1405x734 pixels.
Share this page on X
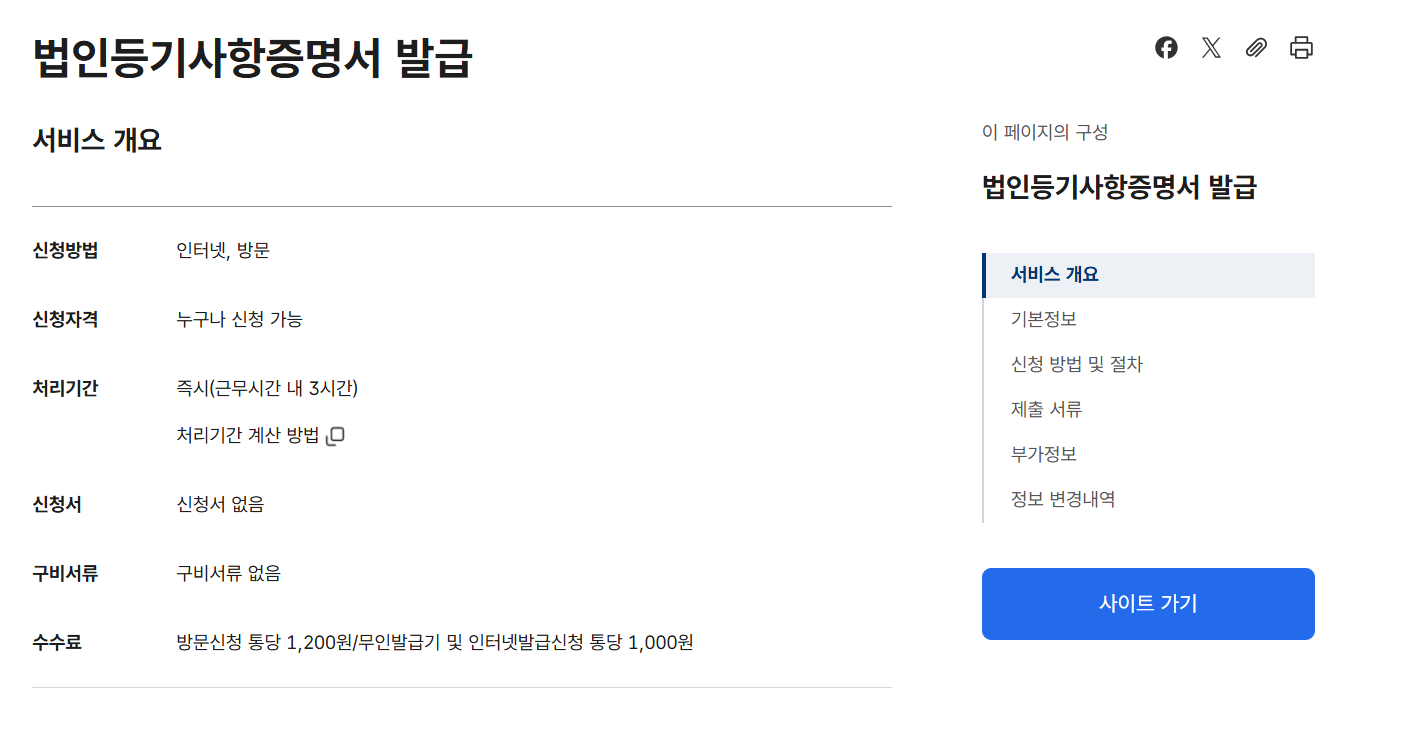[1210, 47]
